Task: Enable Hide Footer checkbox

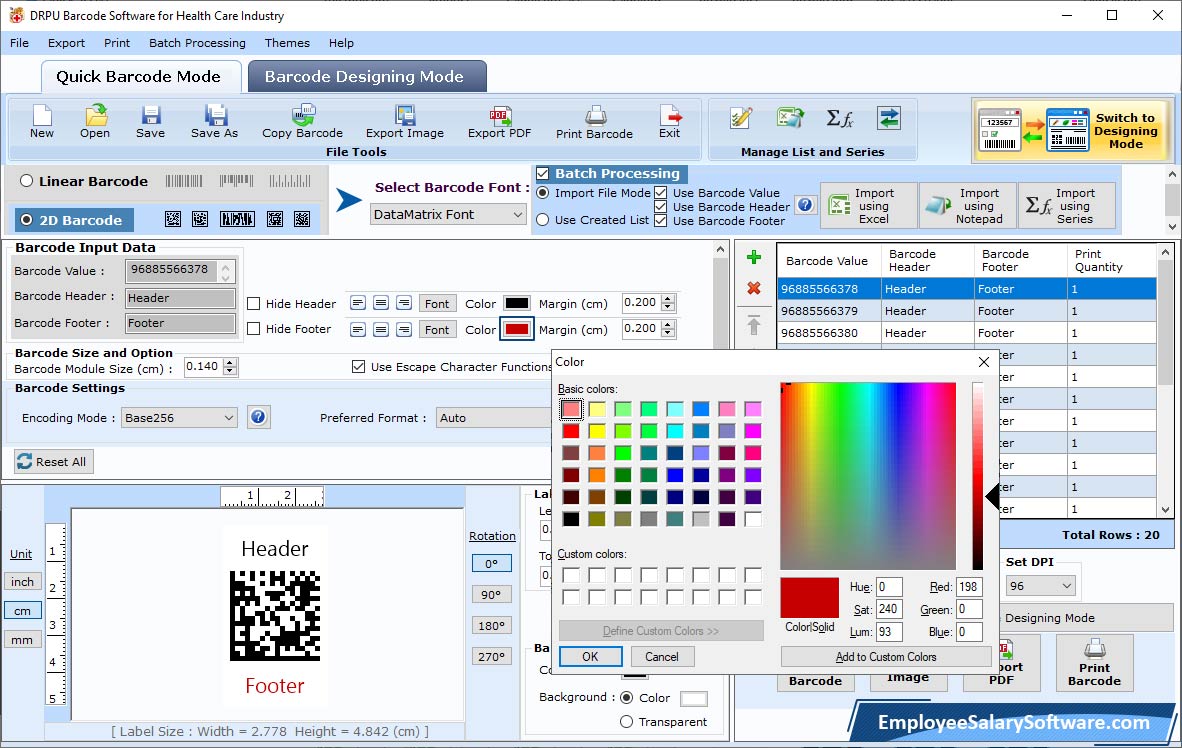Action: pos(254,329)
